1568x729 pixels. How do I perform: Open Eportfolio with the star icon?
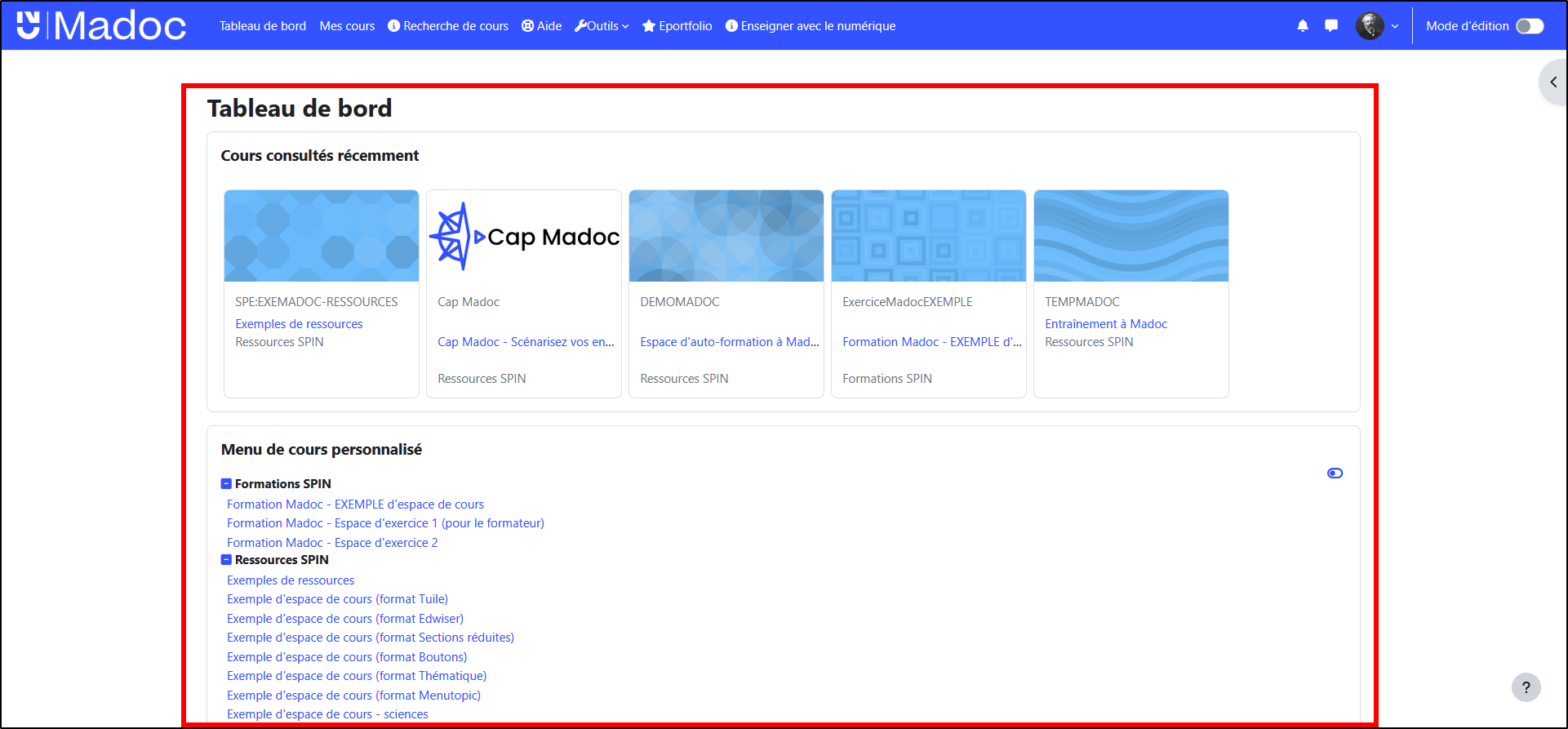click(x=677, y=26)
